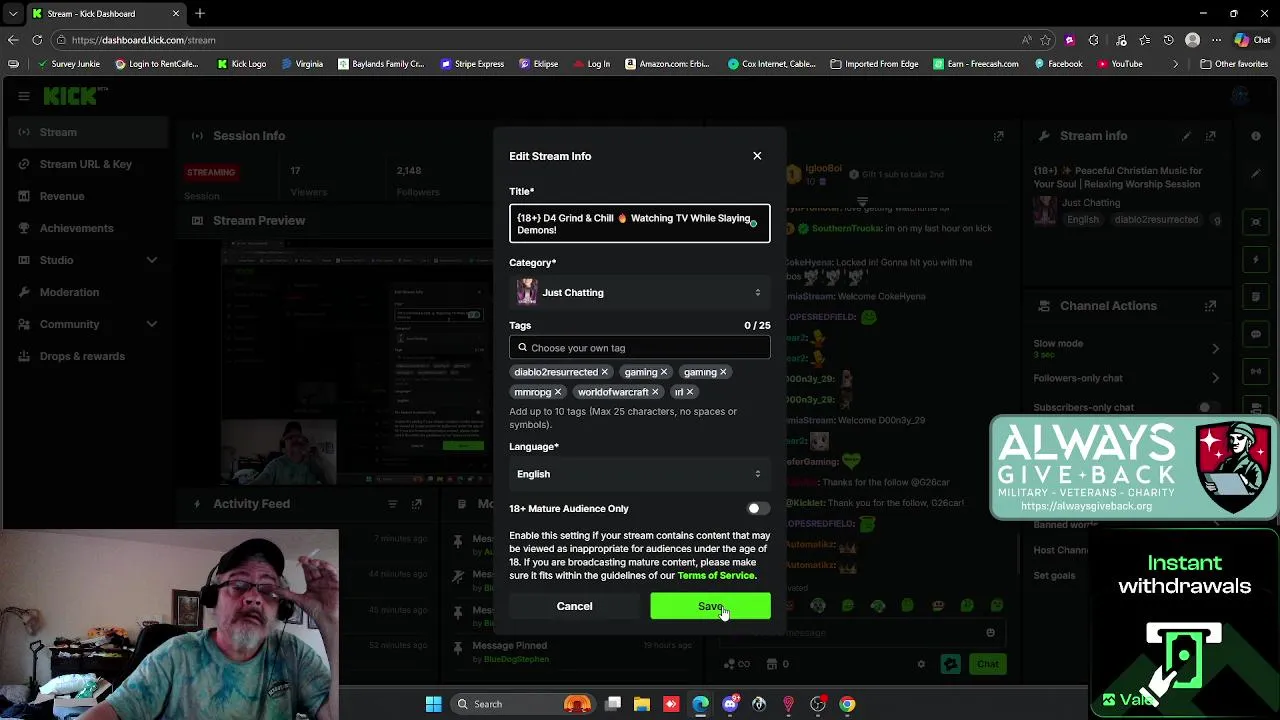Click the address bar URL dashboard.kick.com/stream

143,40
